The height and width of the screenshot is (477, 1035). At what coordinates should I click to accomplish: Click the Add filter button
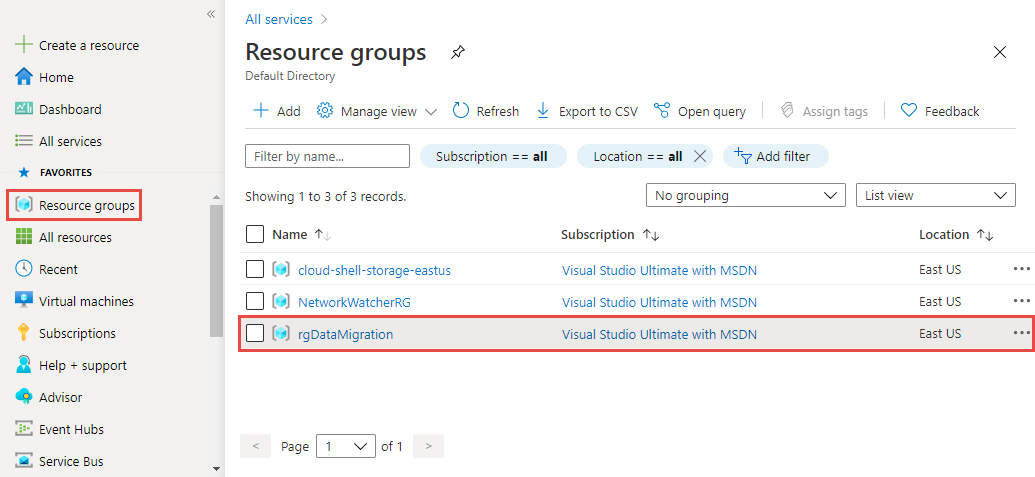click(775, 156)
